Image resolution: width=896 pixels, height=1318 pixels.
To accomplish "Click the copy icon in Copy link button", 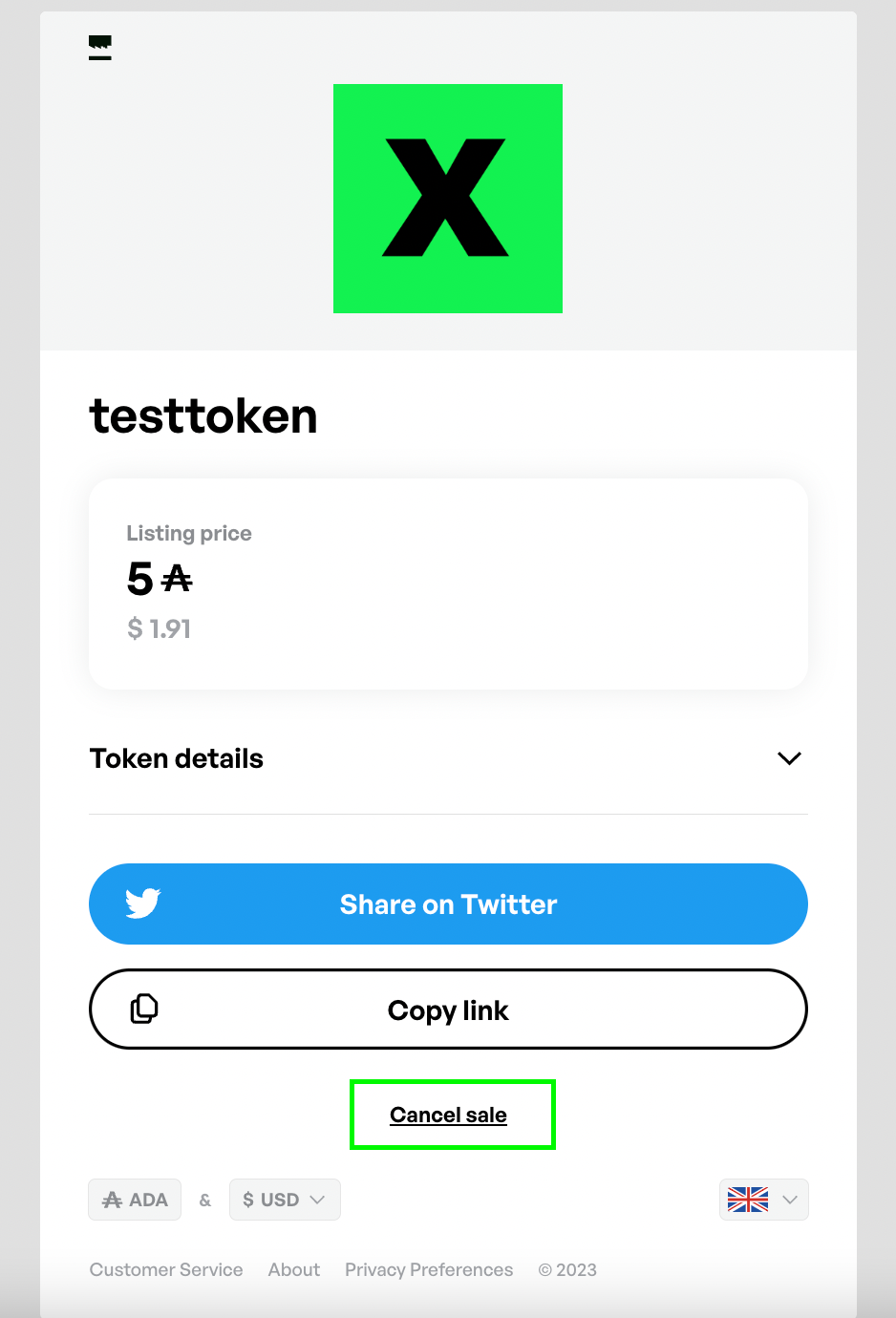I will pyautogui.click(x=144, y=1009).
